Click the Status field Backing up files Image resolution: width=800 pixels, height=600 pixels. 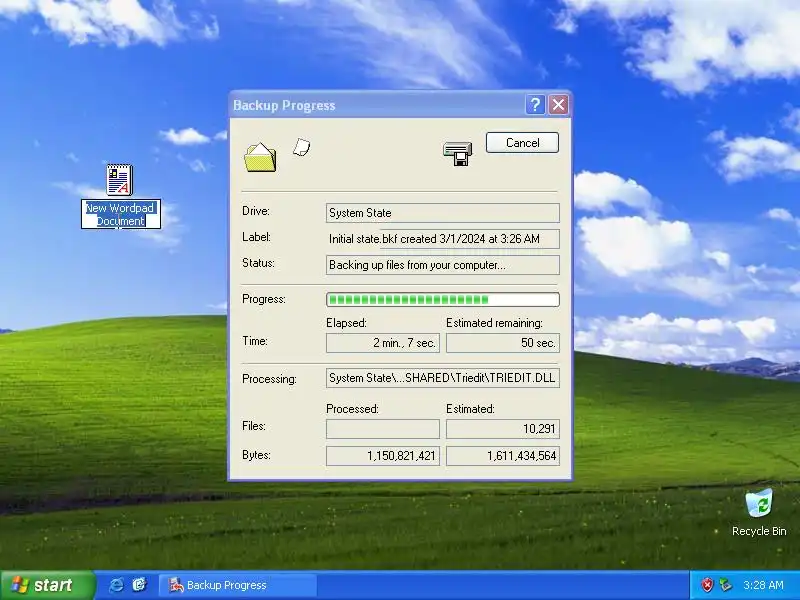click(x=442, y=265)
